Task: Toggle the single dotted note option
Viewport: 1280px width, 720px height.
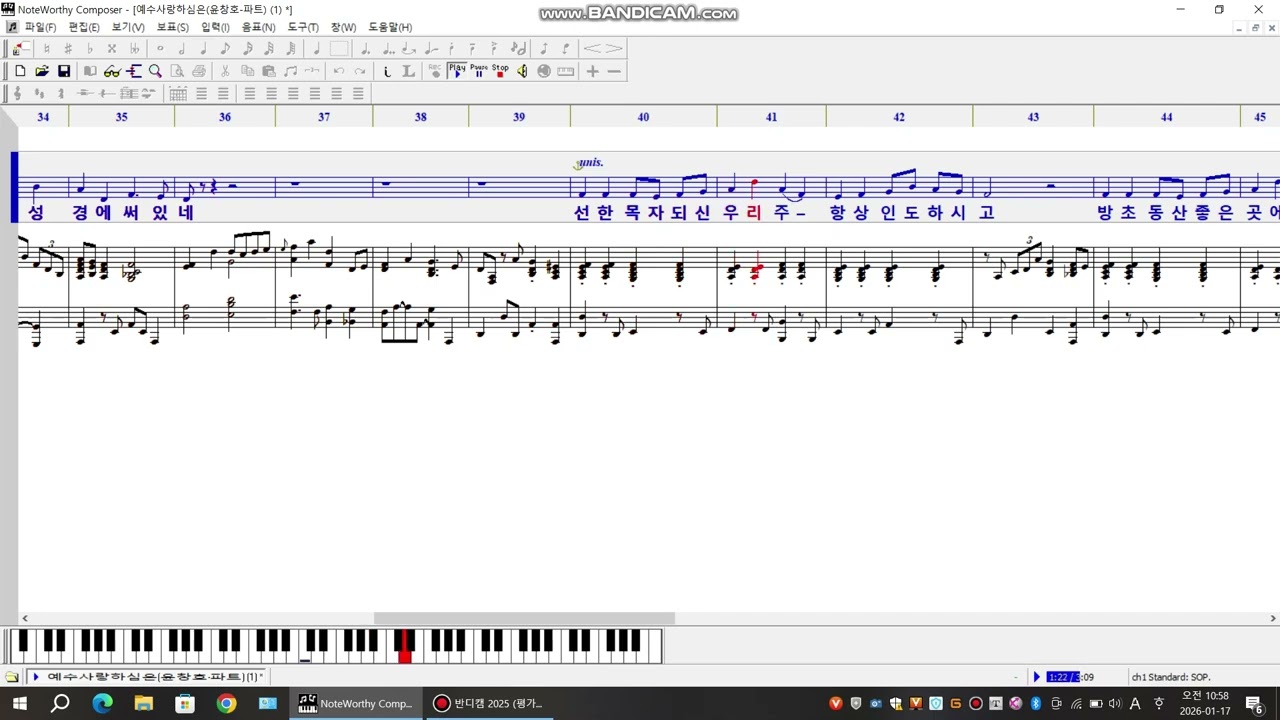Action: (365, 48)
